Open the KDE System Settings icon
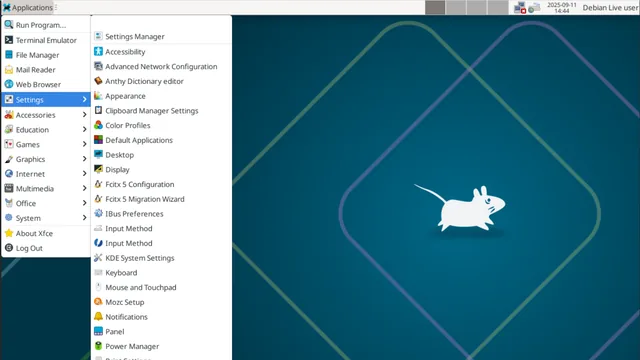 (x=98, y=258)
